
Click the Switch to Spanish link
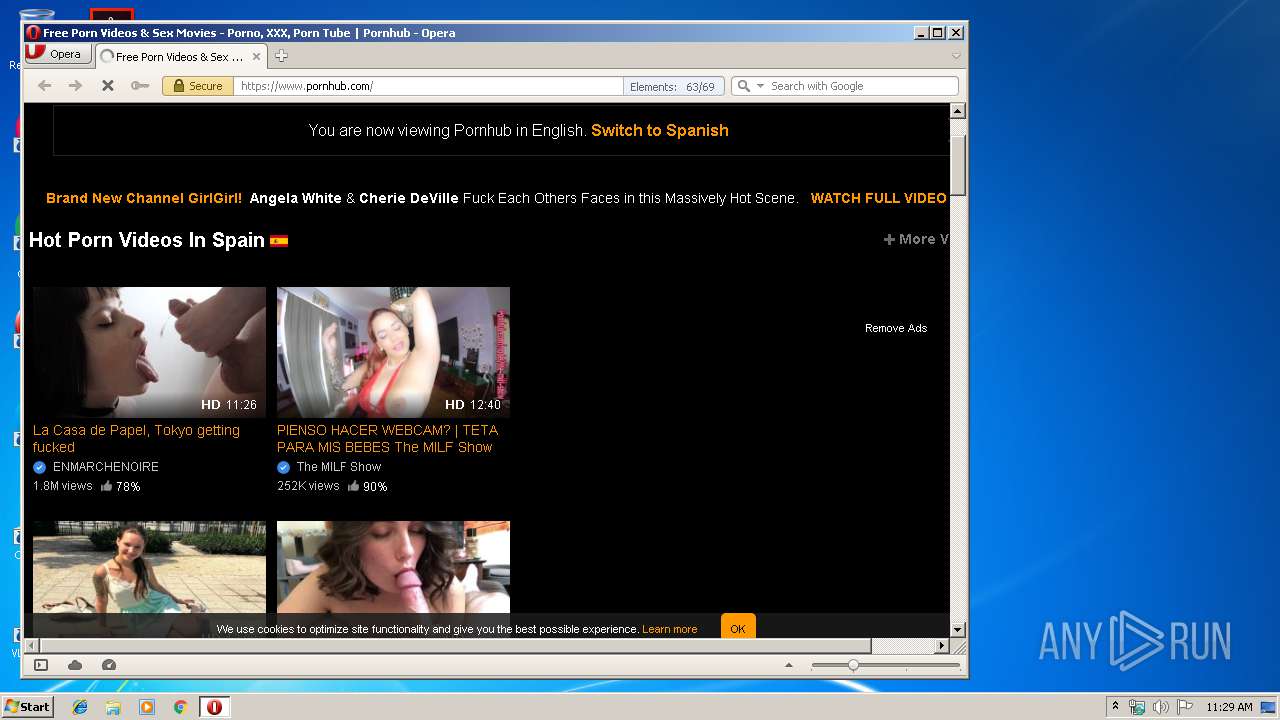pos(659,130)
